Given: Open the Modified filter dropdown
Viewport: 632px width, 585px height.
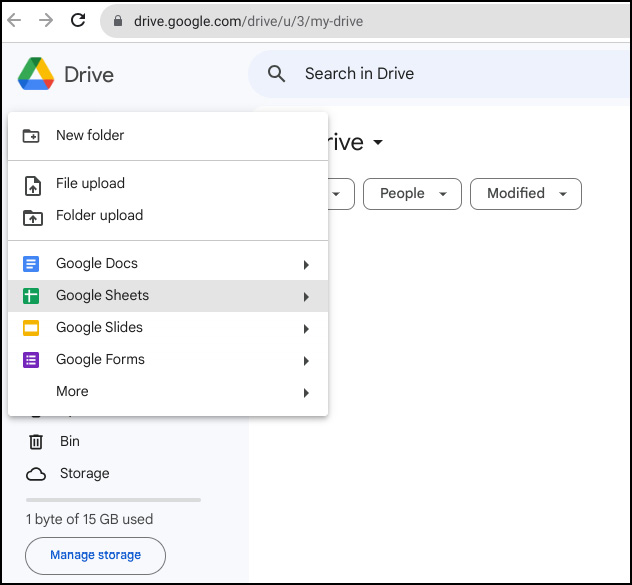Looking at the screenshot, I should click(x=526, y=194).
